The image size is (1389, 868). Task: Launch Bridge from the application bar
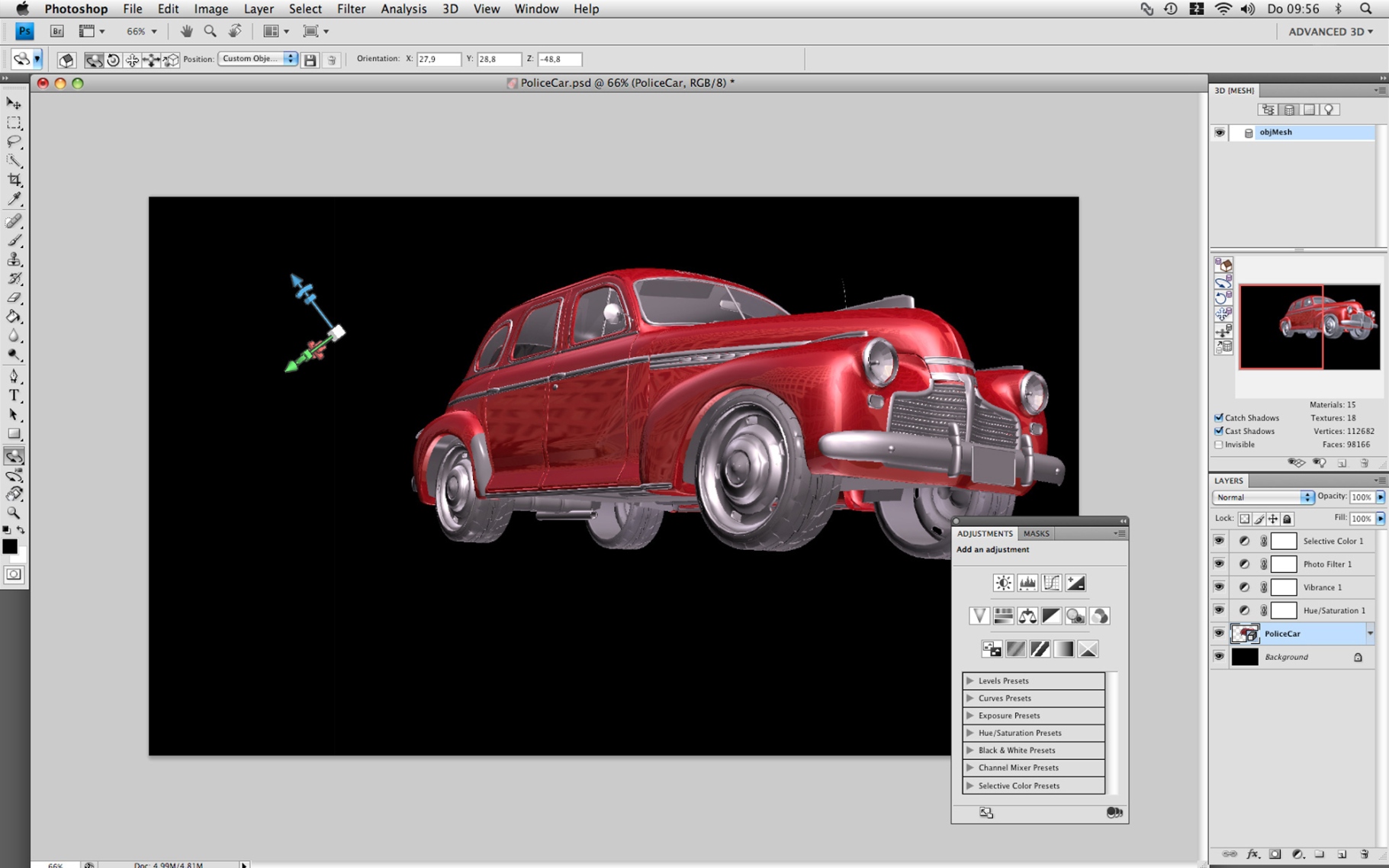pyautogui.click(x=56, y=31)
